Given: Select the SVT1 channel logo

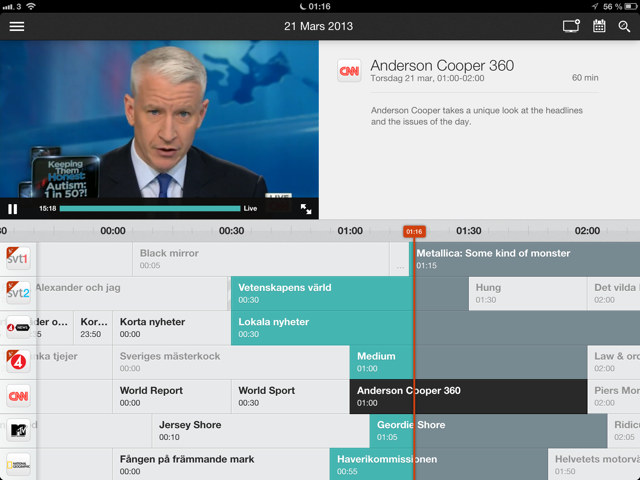Looking at the screenshot, I should click(18, 258).
